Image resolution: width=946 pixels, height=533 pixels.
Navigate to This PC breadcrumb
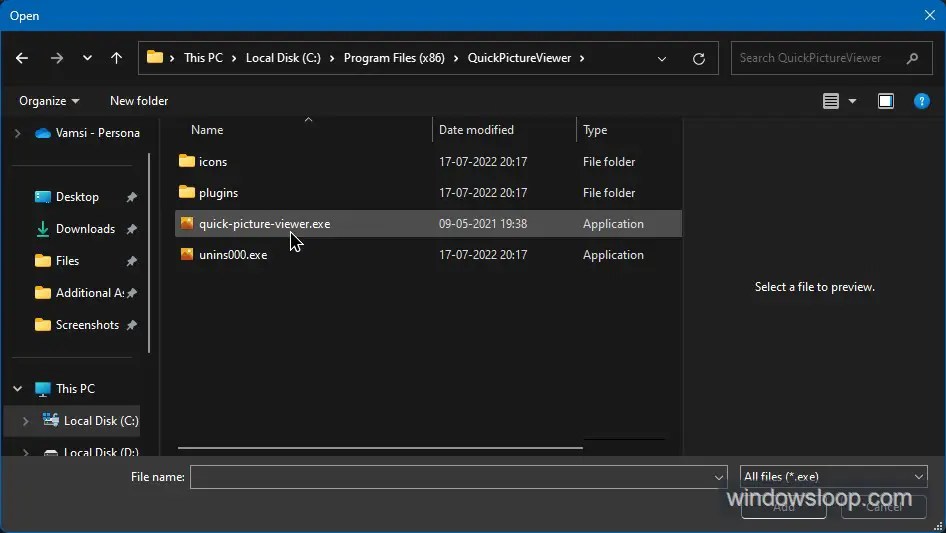(x=203, y=58)
